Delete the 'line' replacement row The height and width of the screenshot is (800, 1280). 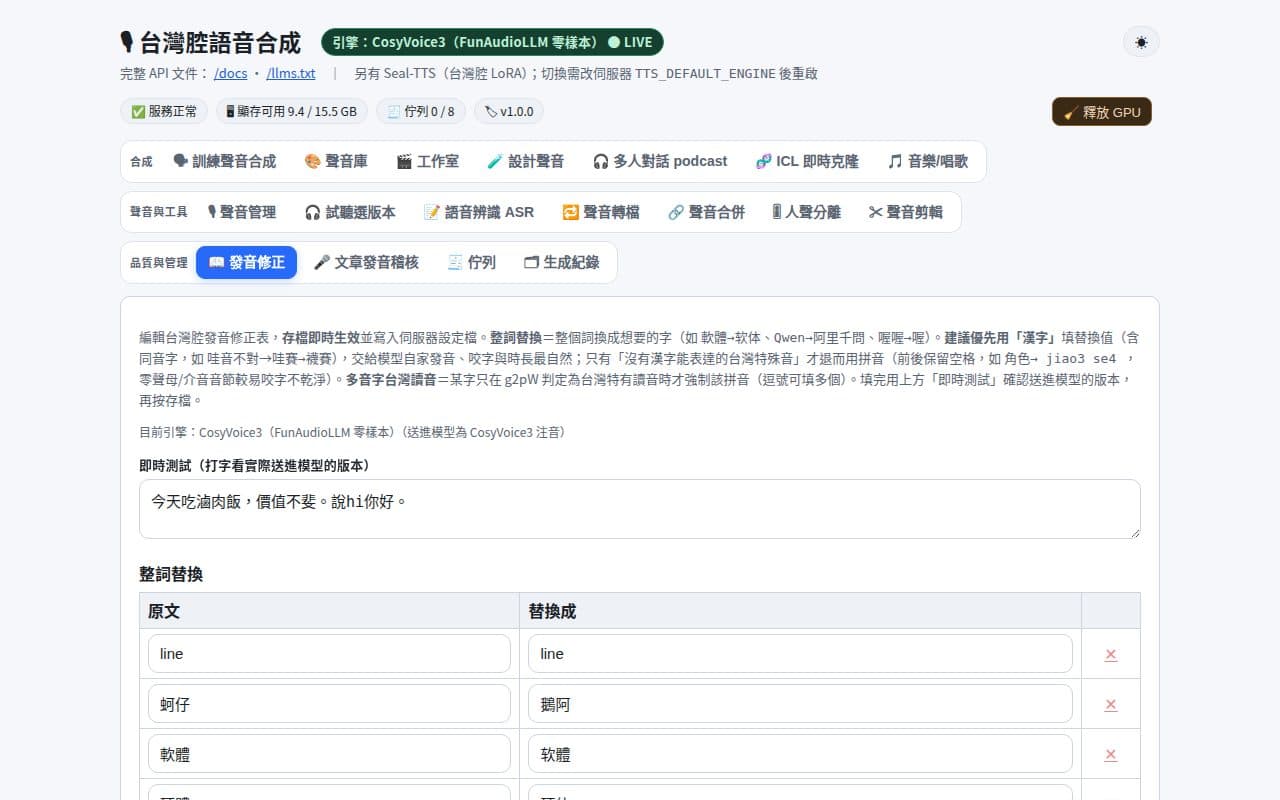[1111, 654]
